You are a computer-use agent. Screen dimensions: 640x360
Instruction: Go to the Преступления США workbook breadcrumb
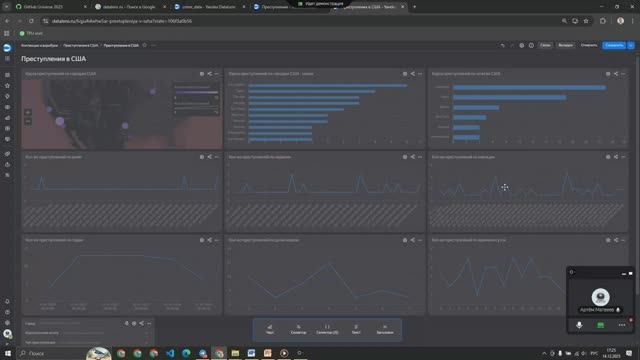pyautogui.click(x=81, y=45)
